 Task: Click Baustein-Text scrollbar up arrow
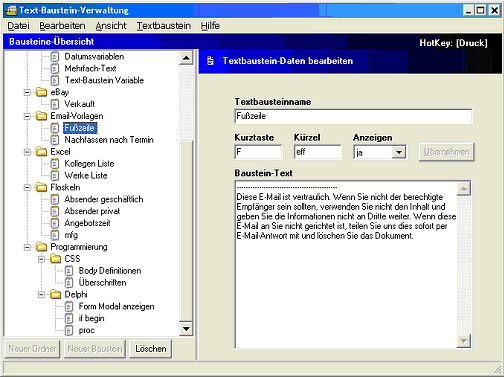coord(464,189)
